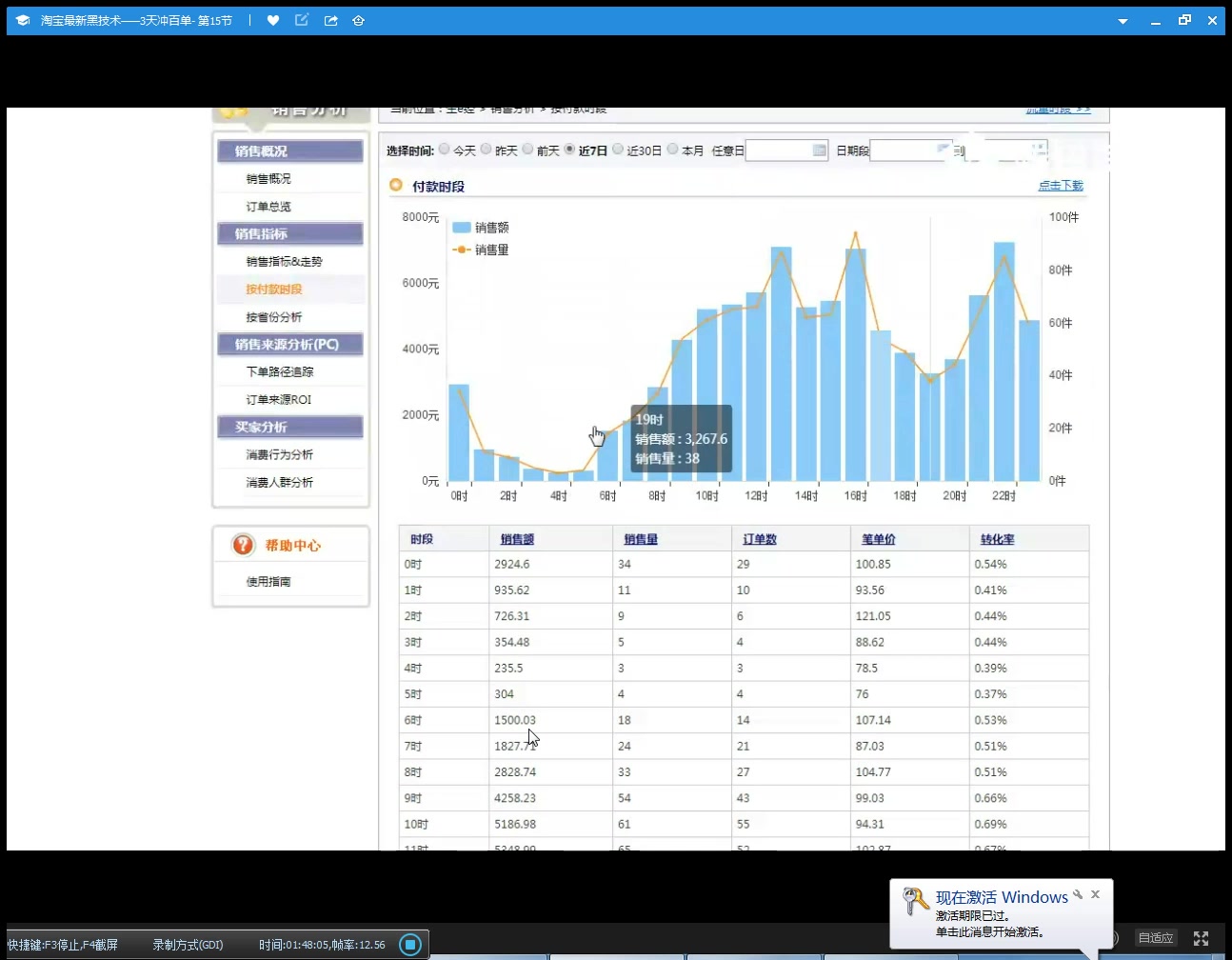The height and width of the screenshot is (960, 1232).
Task: Click the 1500.03 sales cell in 6时 row
Action: (515, 721)
